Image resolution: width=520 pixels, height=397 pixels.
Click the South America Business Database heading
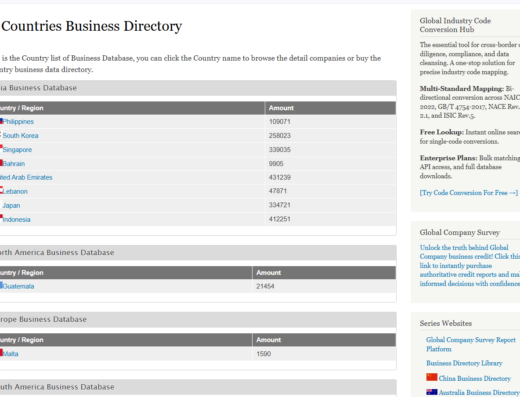57,387
